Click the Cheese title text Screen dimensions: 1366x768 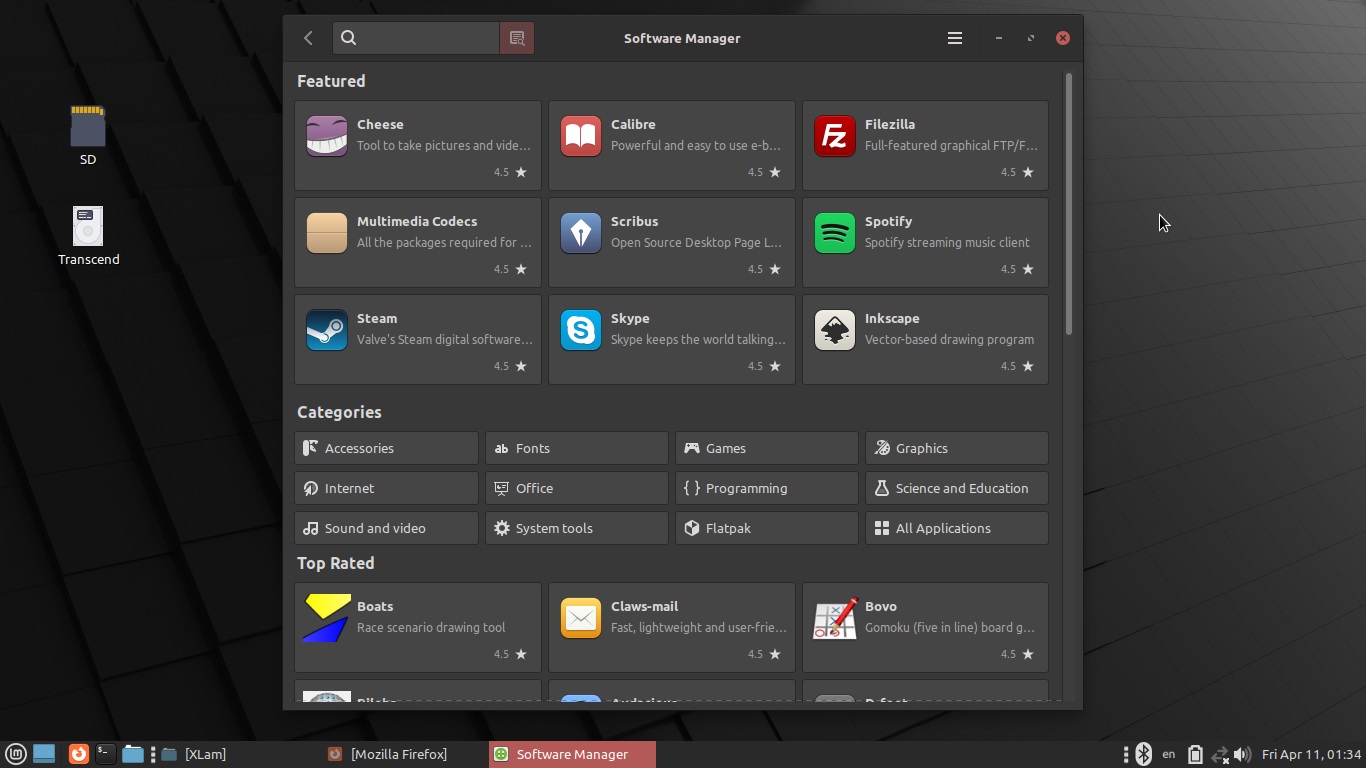click(380, 124)
